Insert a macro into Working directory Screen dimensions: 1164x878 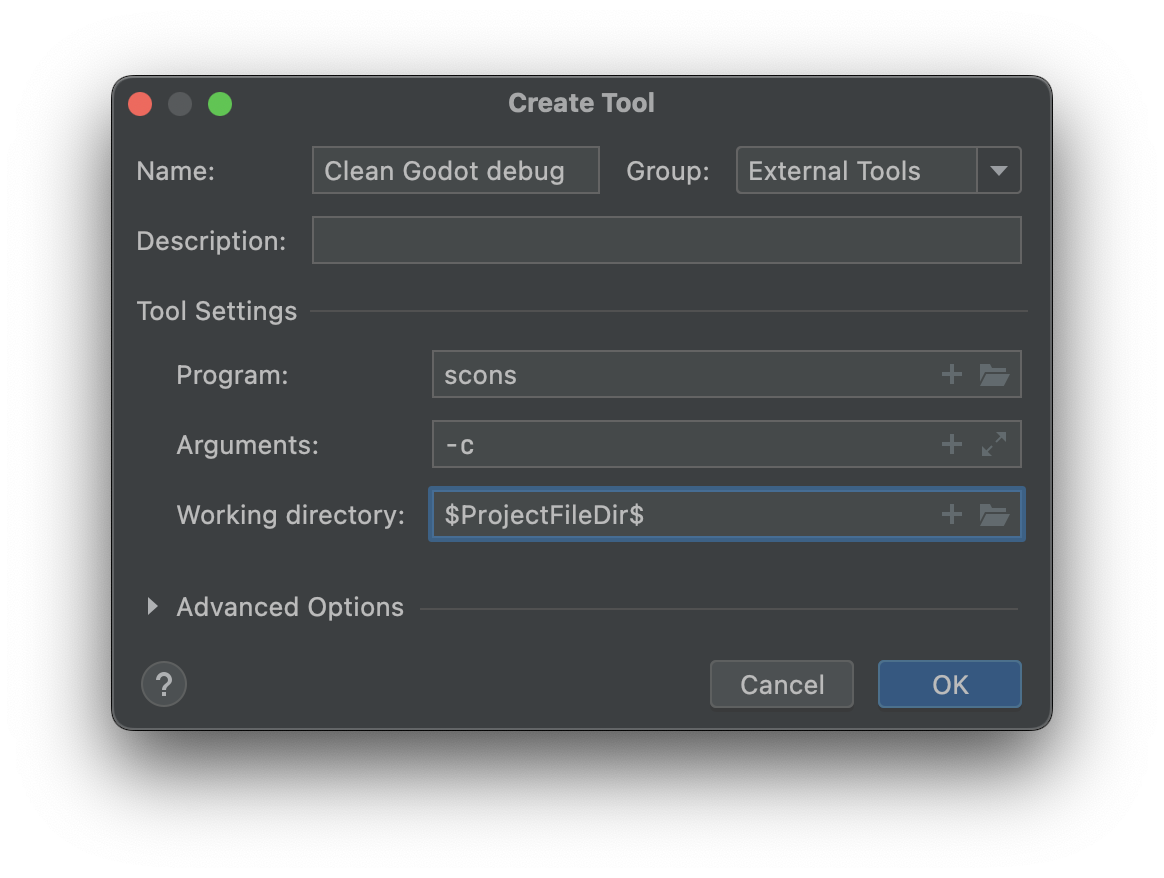point(951,514)
